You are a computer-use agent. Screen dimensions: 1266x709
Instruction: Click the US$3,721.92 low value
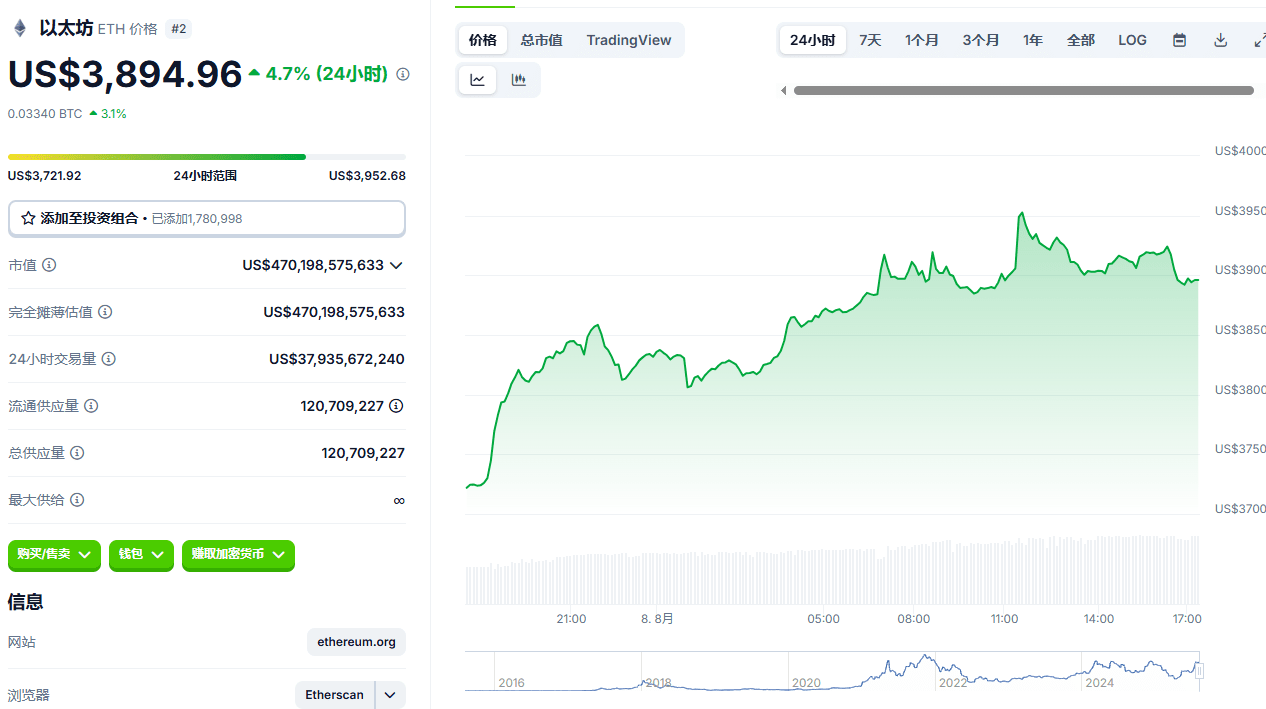click(x=44, y=176)
